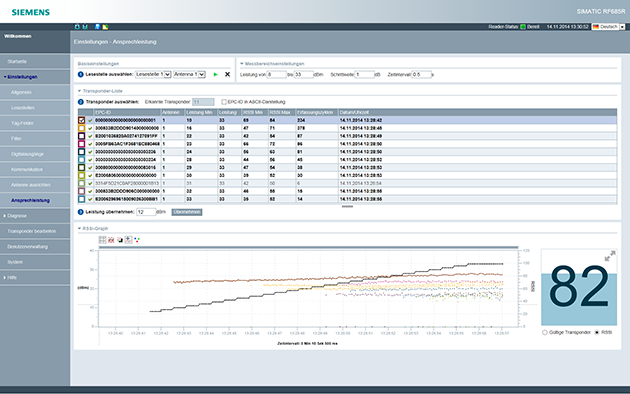Click step 2 info icon for Transponder auswählen

[81, 102]
